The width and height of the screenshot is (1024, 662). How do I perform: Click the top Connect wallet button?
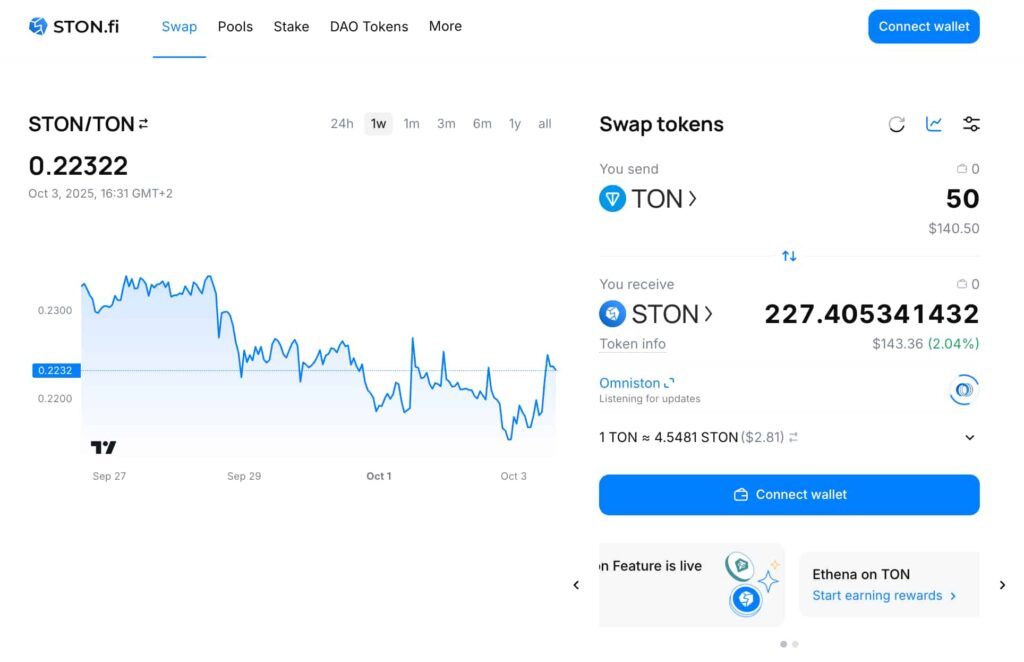[x=923, y=27]
